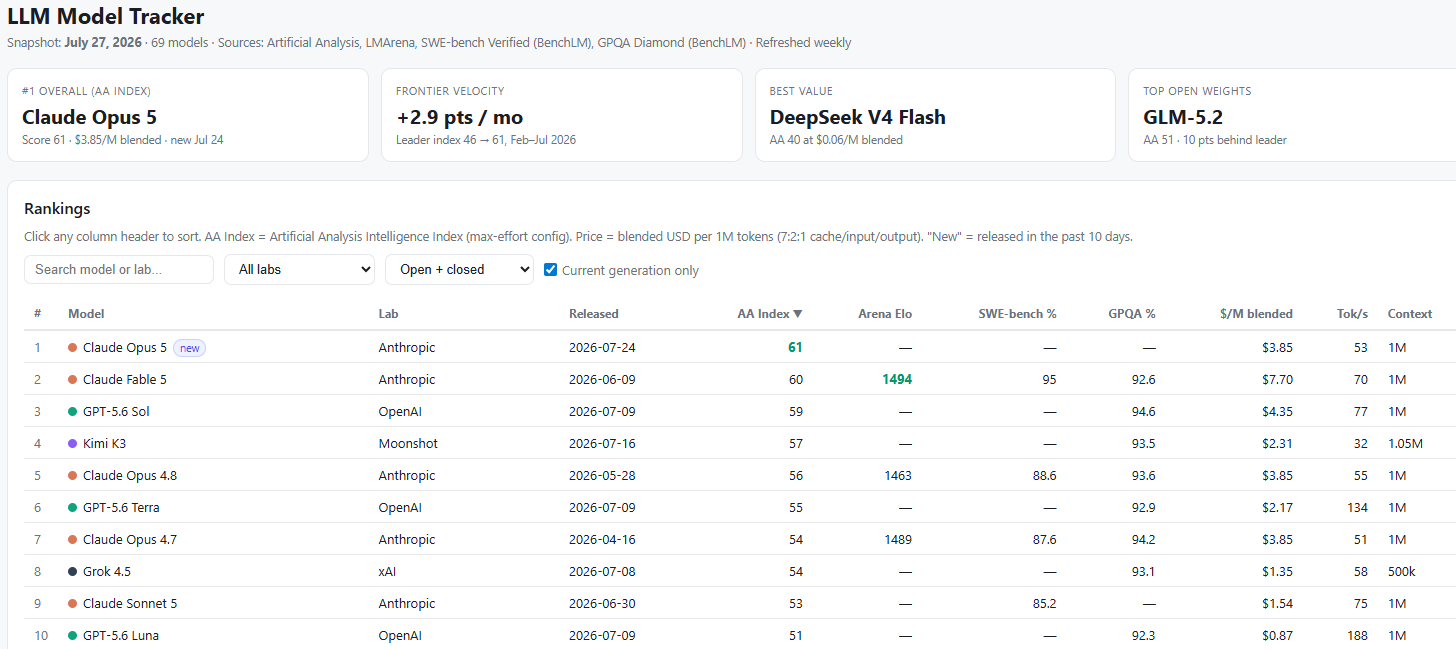The width and height of the screenshot is (1456, 649).
Task: Click the Grok 4.5 model name
Action: [x=107, y=571]
